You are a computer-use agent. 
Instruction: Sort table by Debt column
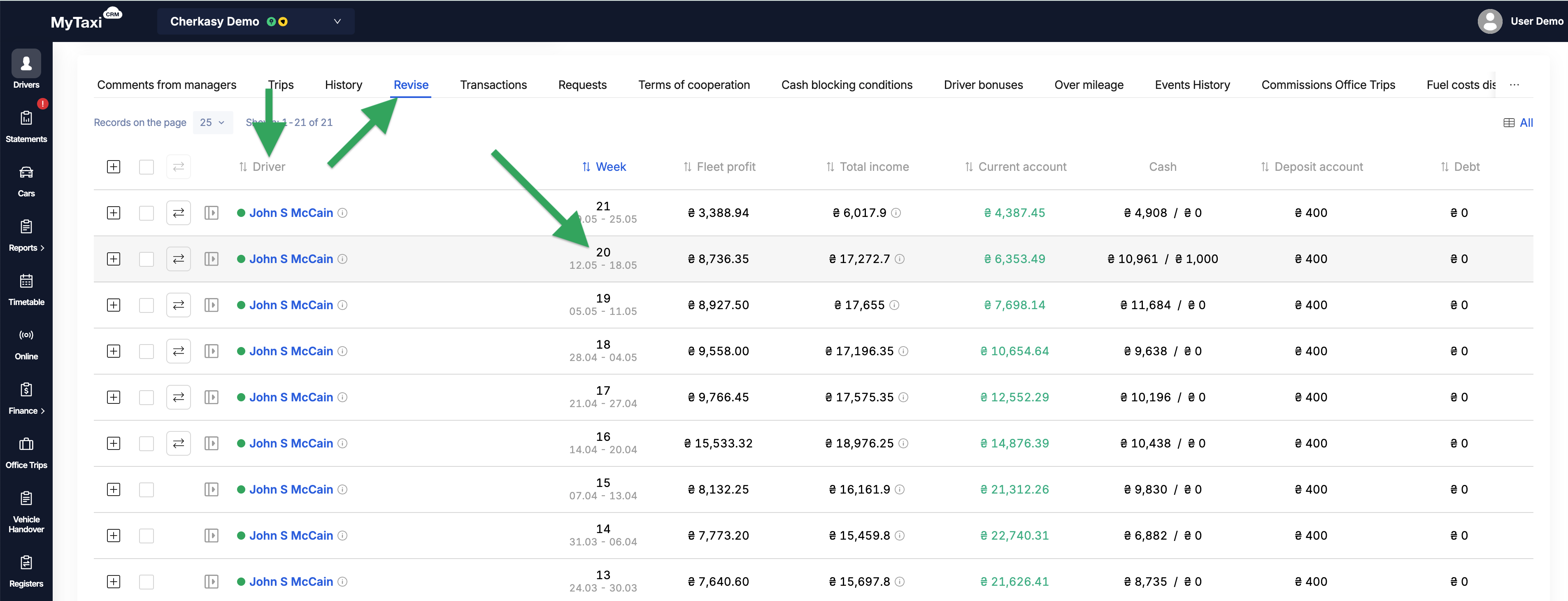pyautogui.click(x=1460, y=167)
